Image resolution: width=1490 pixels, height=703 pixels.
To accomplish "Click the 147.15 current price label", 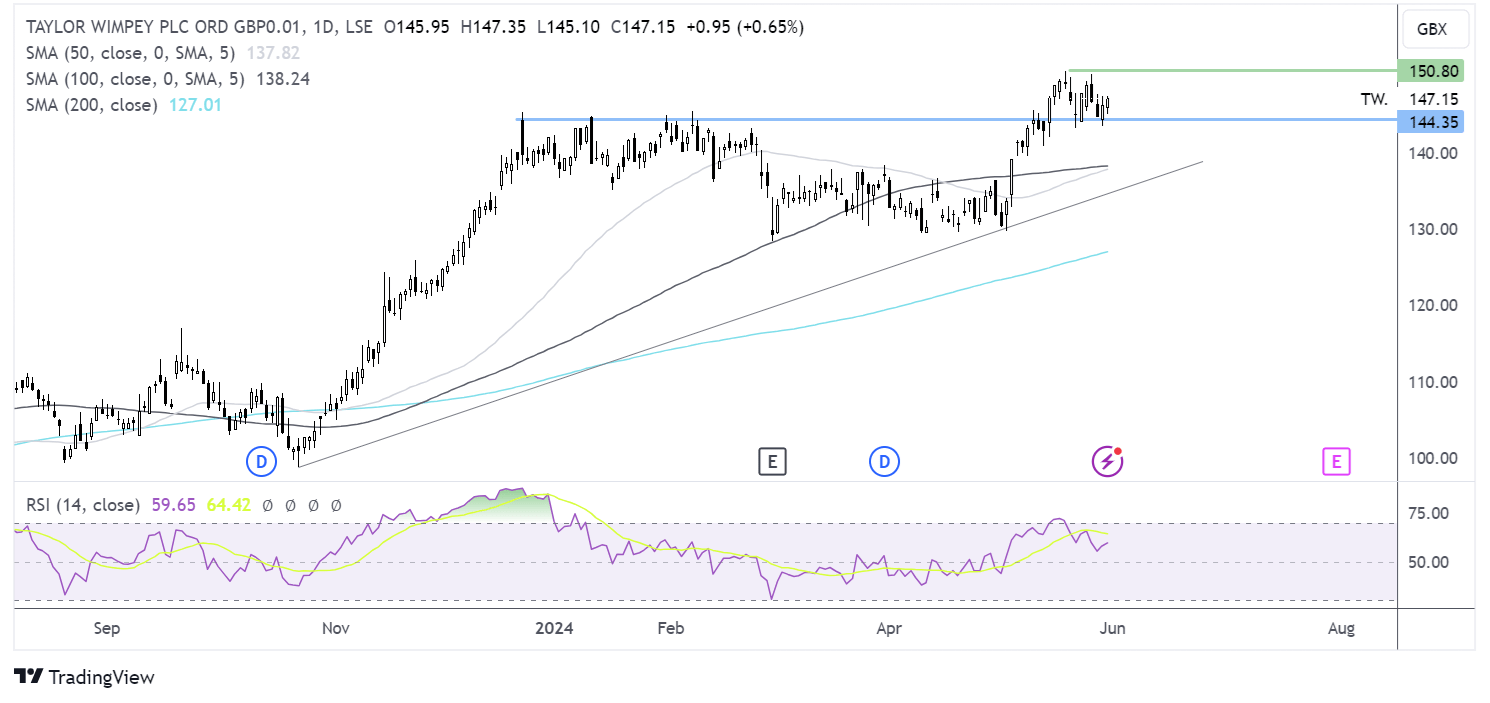I will coord(1434,99).
